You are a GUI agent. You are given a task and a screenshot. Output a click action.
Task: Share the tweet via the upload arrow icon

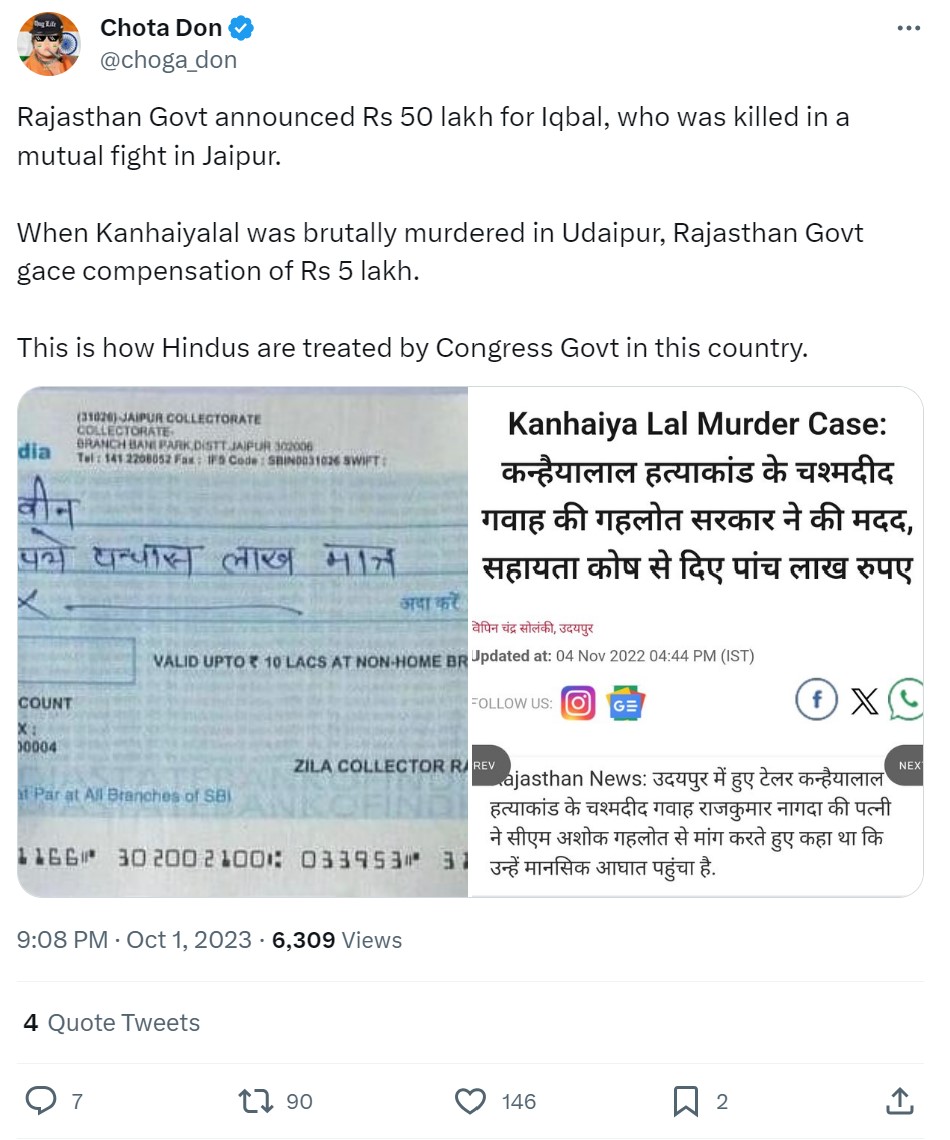point(899,1101)
